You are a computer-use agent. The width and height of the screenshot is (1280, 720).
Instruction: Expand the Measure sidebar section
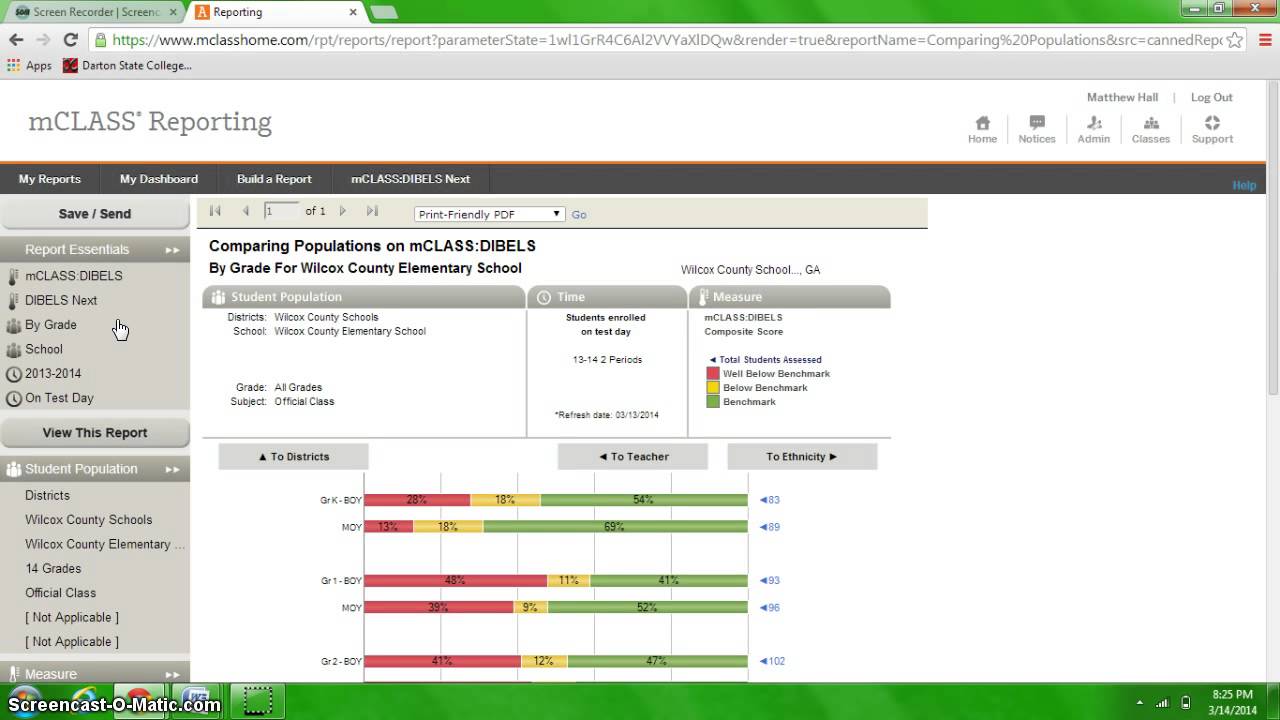click(x=95, y=674)
